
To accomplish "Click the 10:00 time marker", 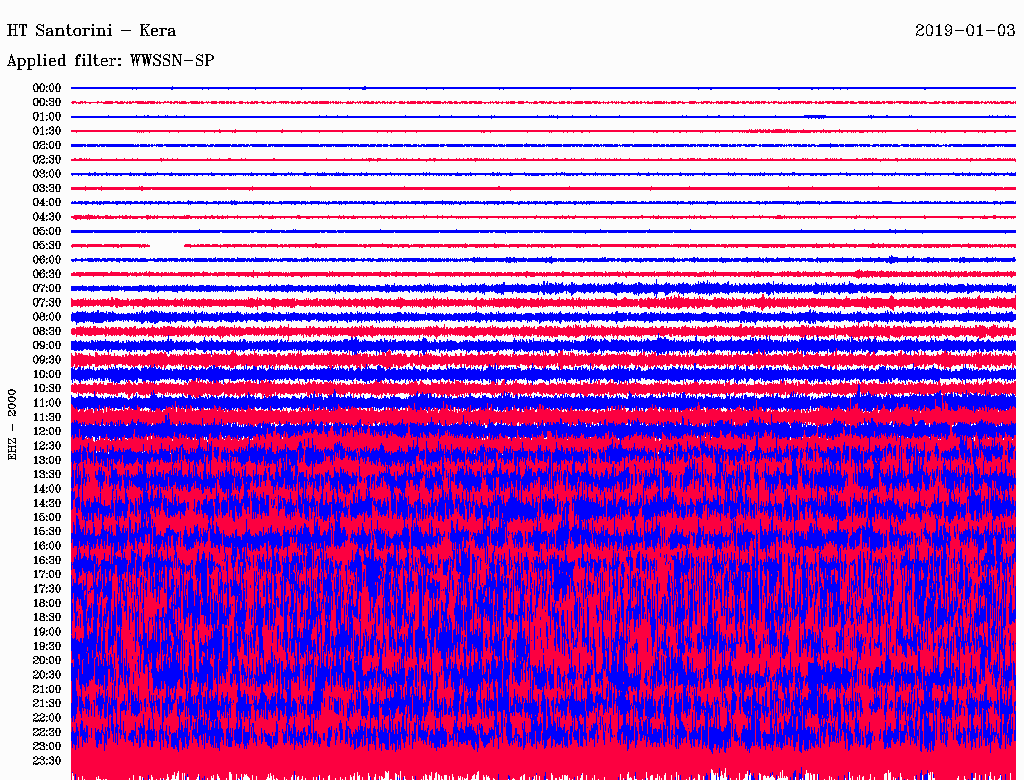I will point(47,375).
